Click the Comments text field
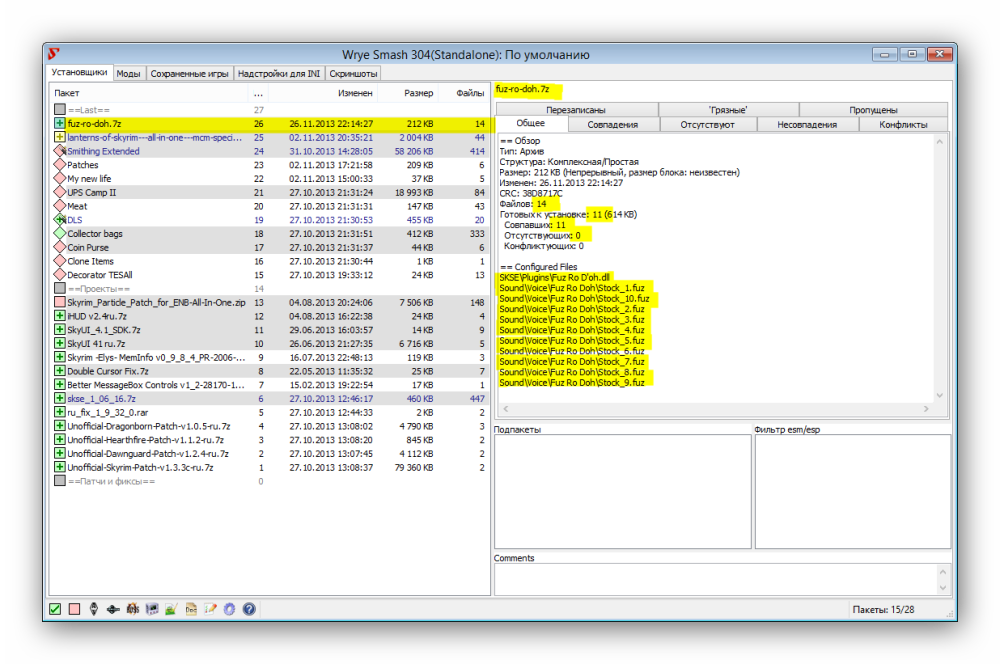The image size is (1000, 664). pos(716,579)
